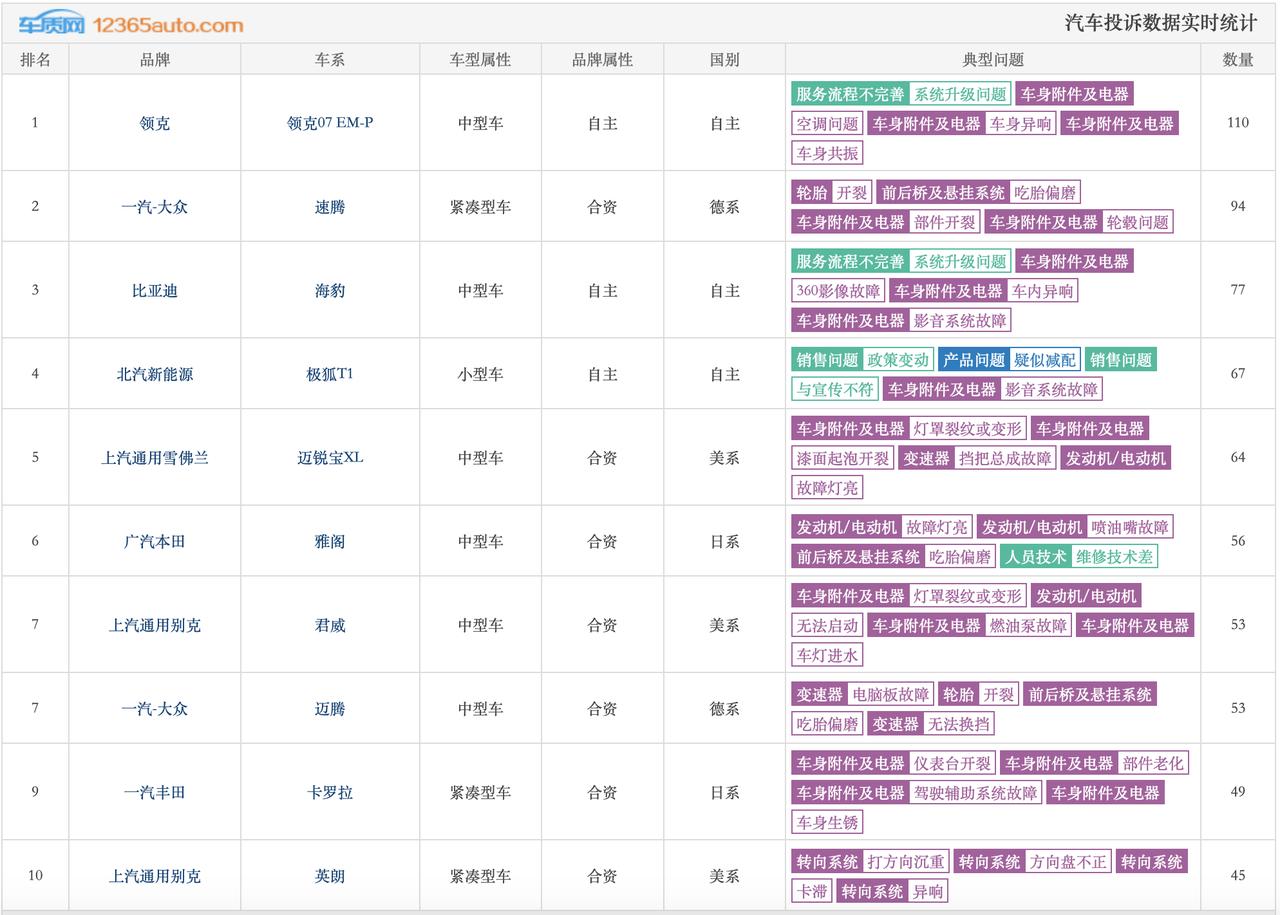
Task: Click the 360影像故障 issue tag
Action: tap(838, 291)
